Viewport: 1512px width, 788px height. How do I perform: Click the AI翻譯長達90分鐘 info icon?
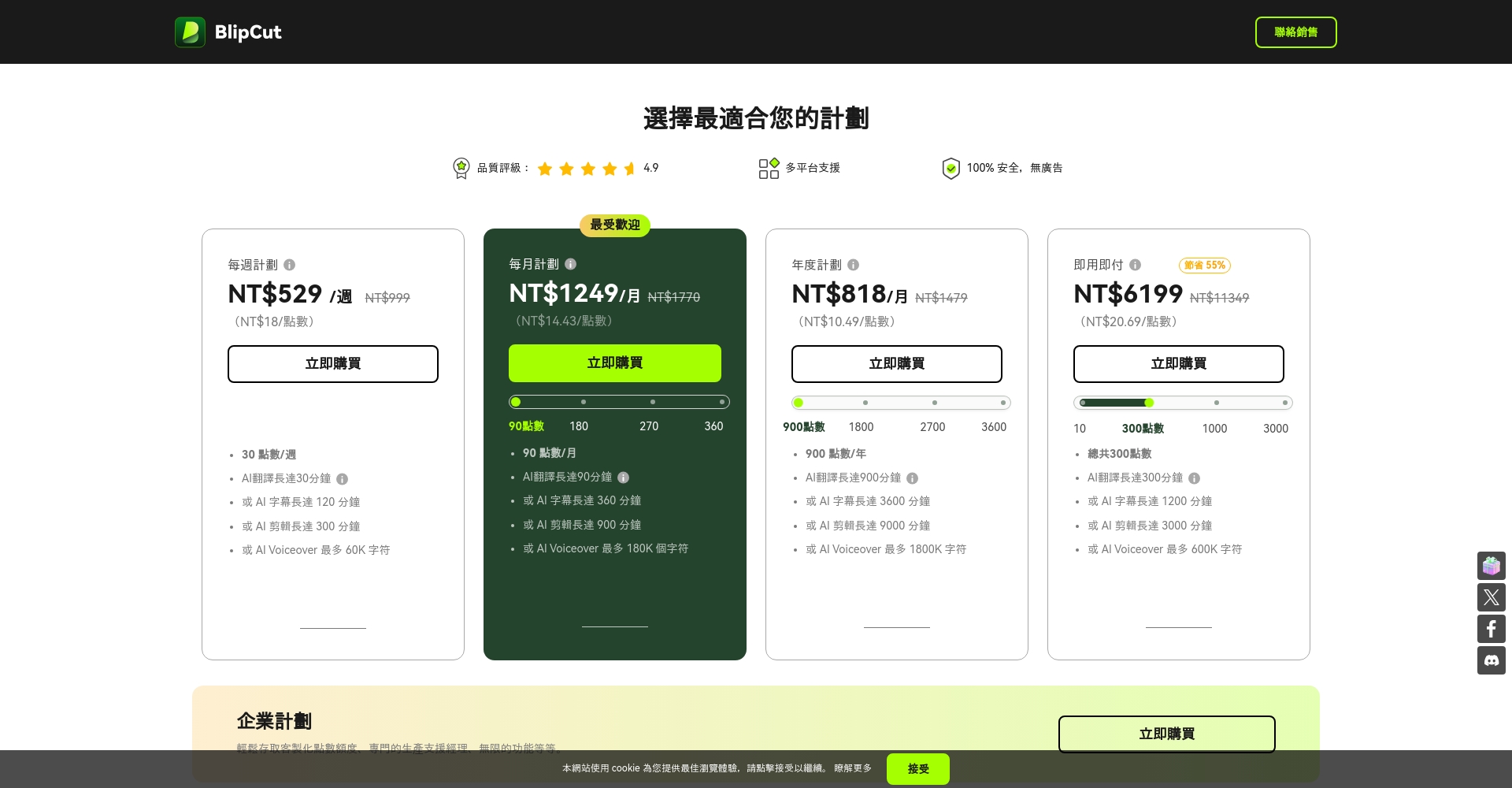click(x=623, y=478)
